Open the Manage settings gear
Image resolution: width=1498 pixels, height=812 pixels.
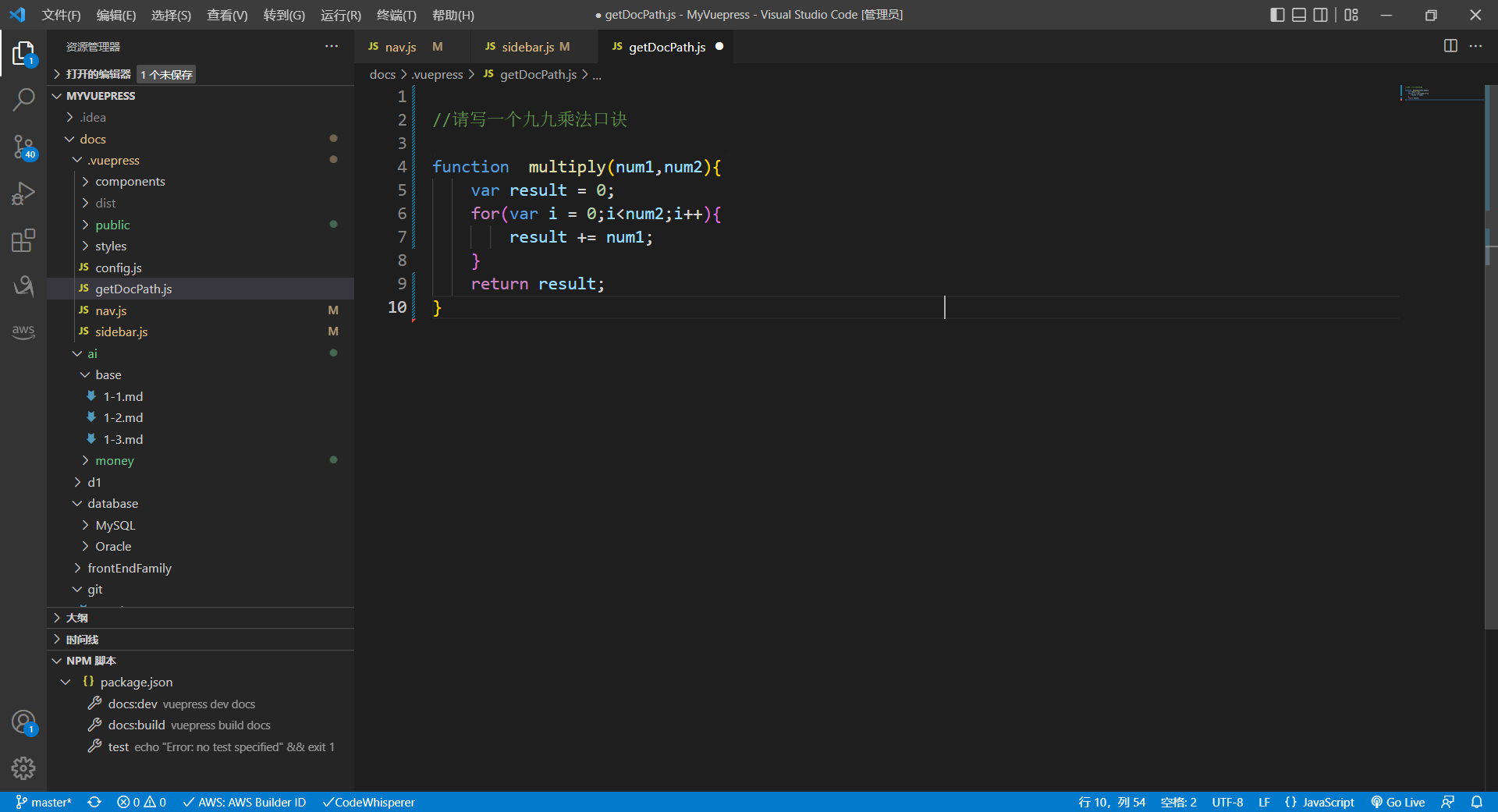(23, 768)
